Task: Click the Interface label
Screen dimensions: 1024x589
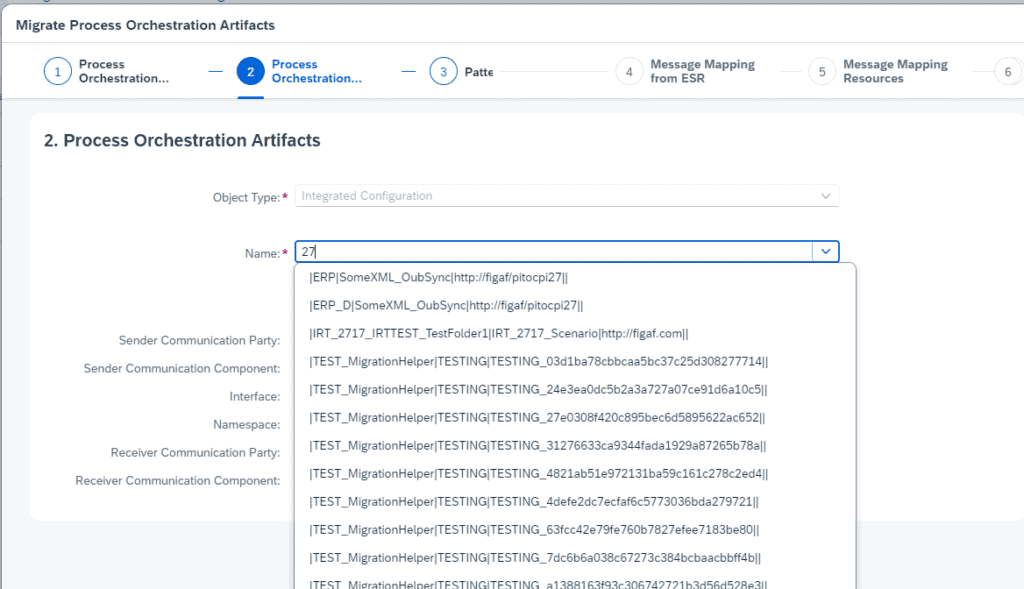Action: coord(255,396)
